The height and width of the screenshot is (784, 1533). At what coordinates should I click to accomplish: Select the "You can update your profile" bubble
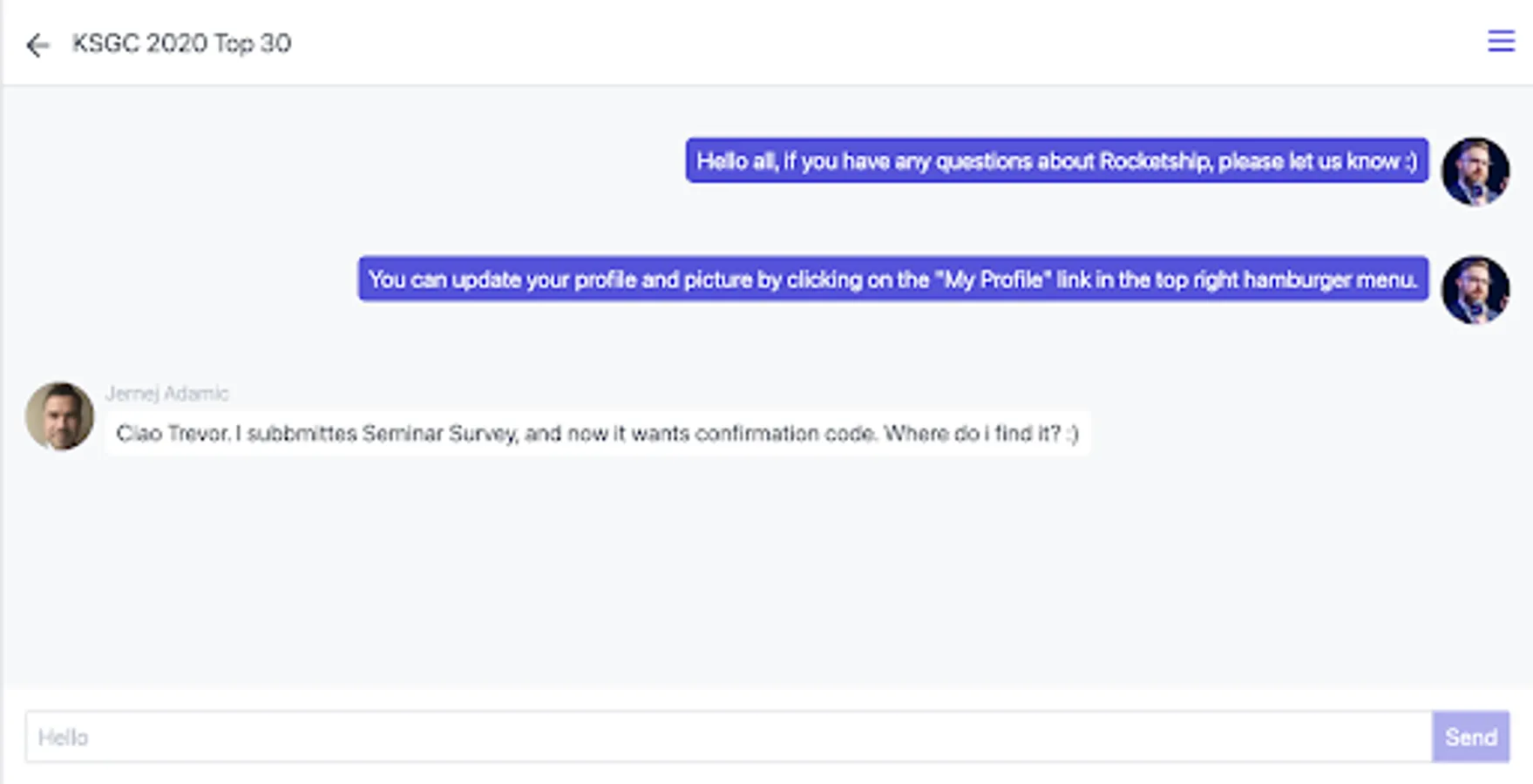click(892, 280)
